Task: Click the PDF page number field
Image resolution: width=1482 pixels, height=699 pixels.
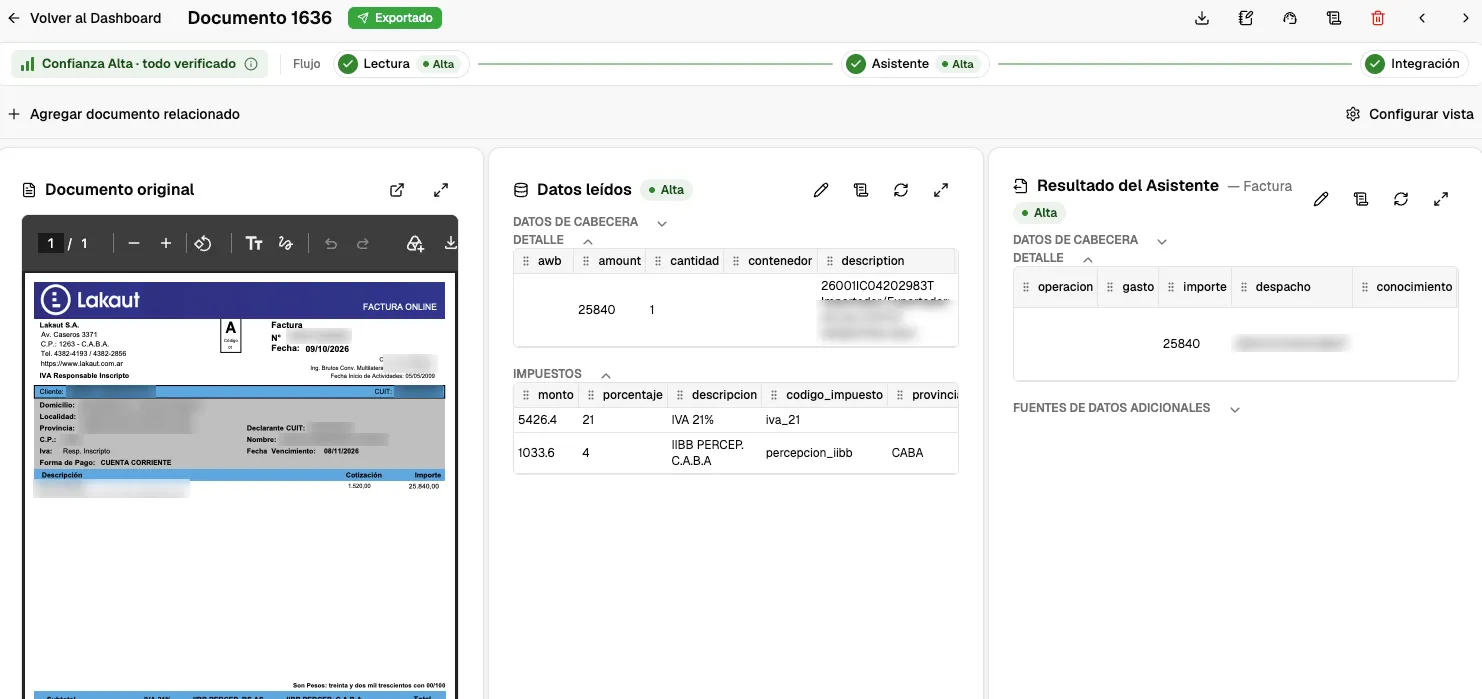Action: [x=50, y=243]
